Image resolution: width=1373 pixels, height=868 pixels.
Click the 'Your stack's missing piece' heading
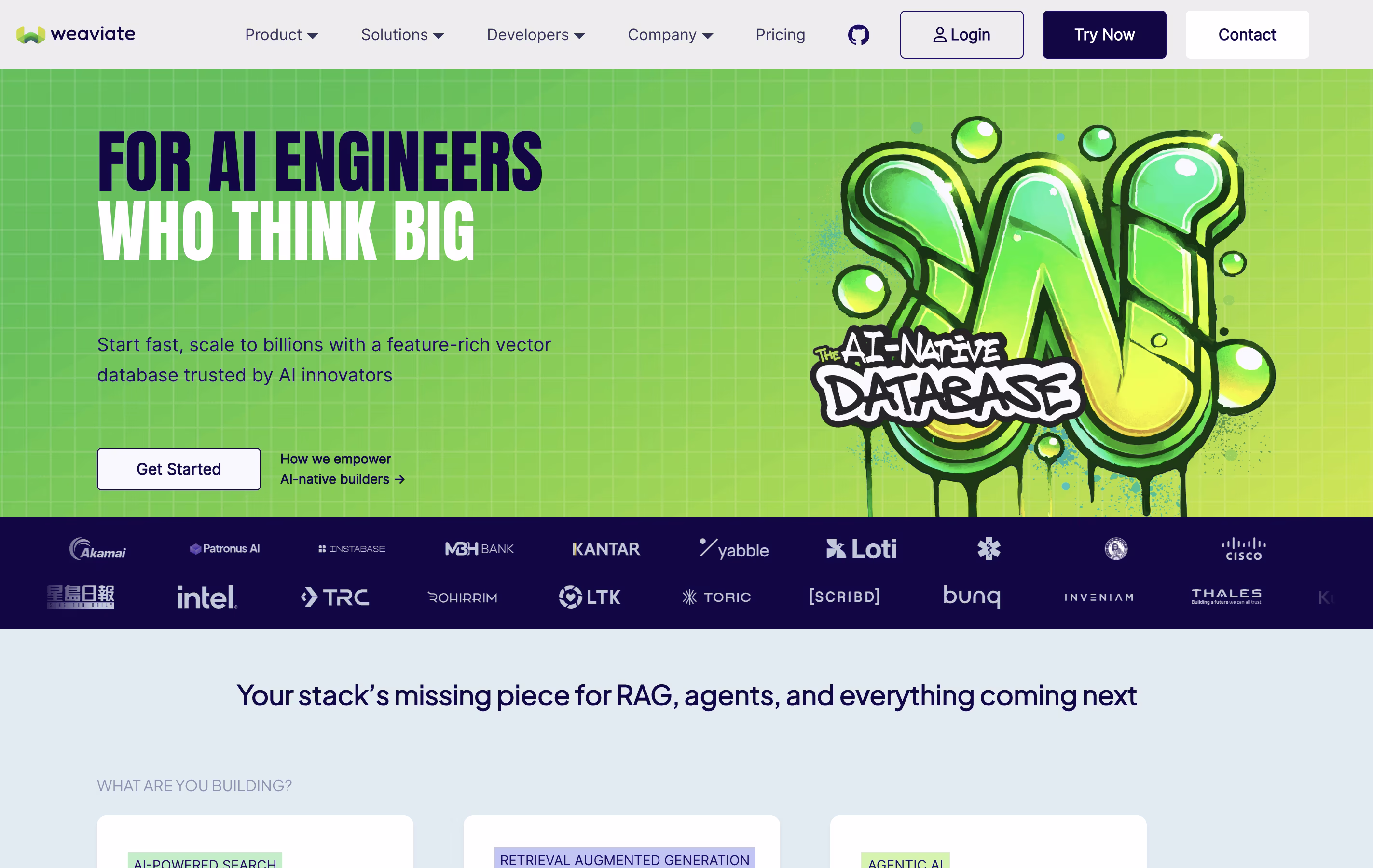(686, 695)
